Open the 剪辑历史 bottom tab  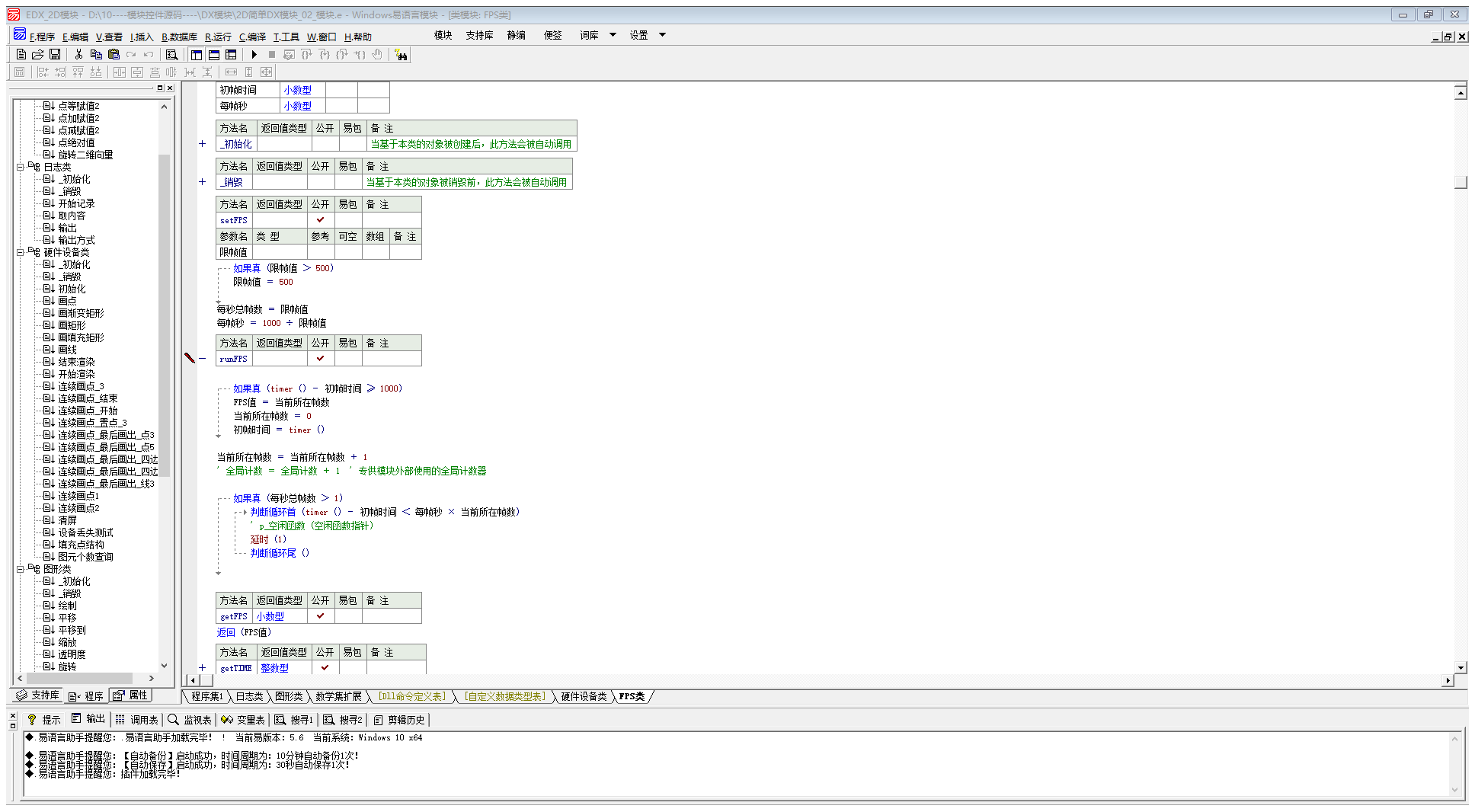pos(399,719)
